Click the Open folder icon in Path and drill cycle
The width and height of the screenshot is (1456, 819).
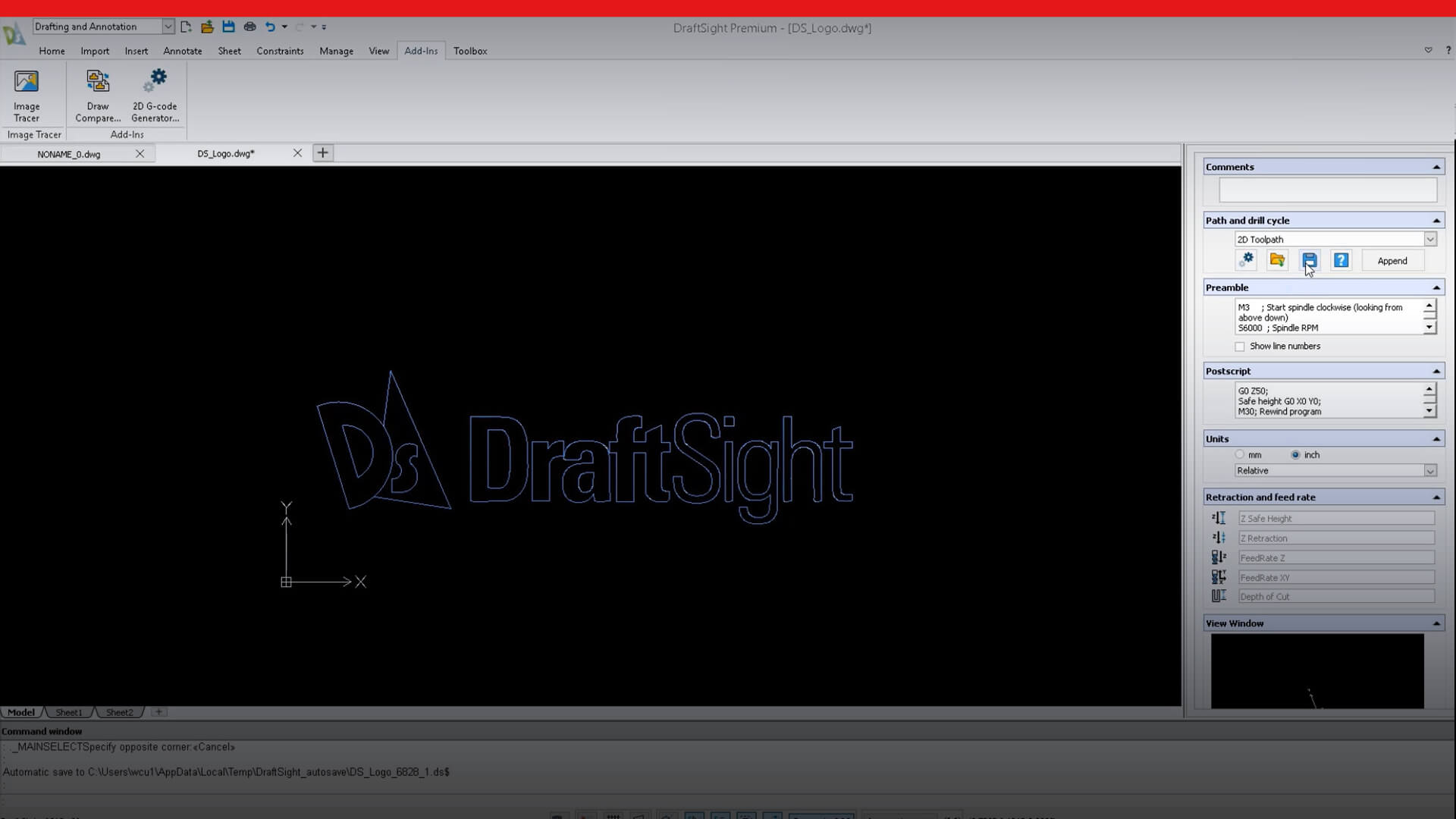pos(1278,260)
